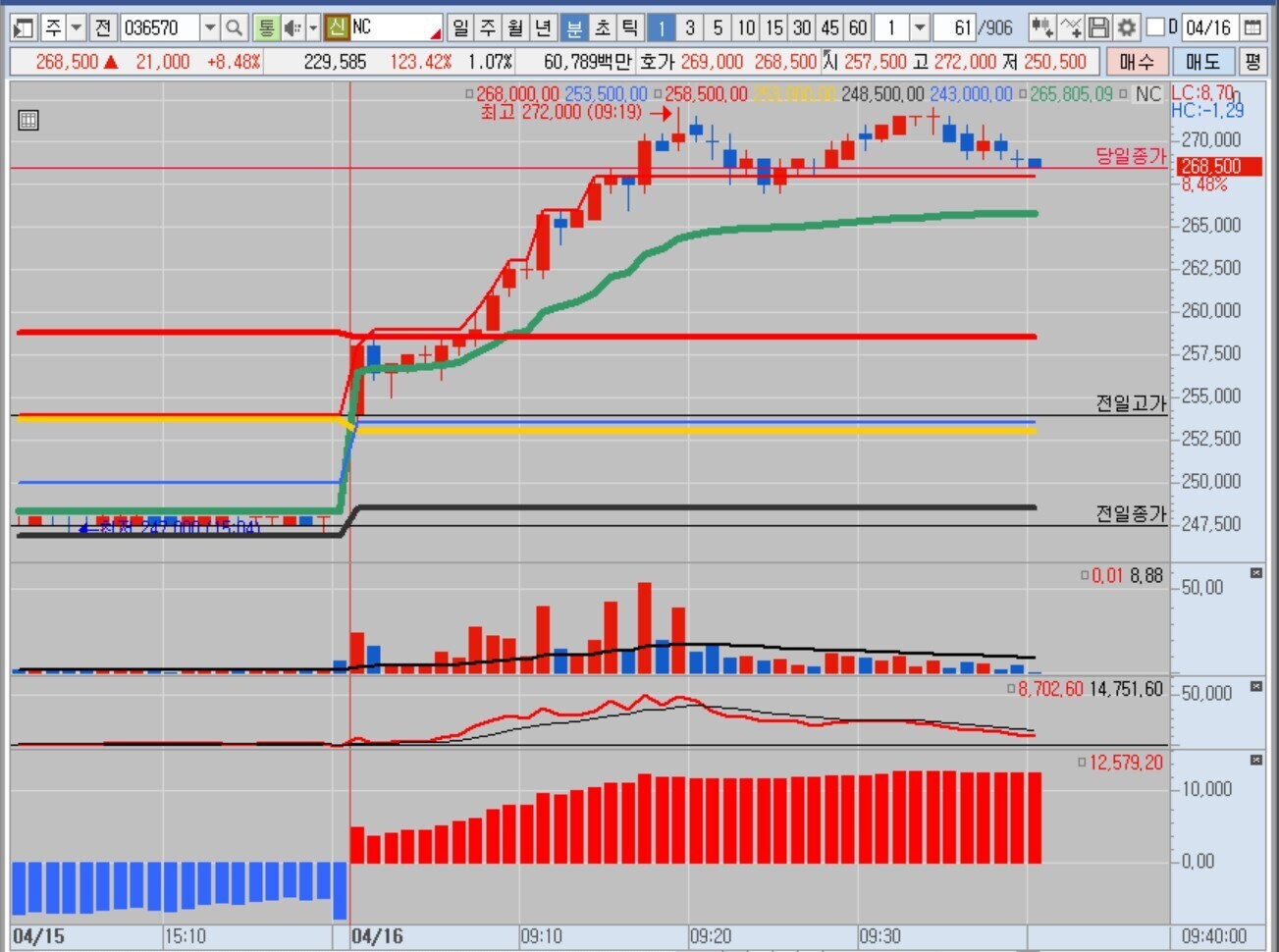
Task: Toggle the green 통 button
Action: 266,27
